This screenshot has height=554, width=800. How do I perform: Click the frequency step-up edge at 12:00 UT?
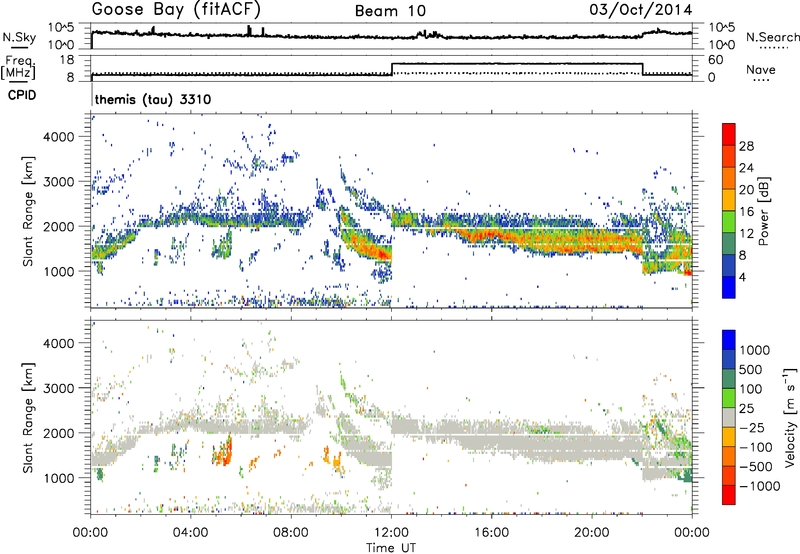pyautogui.click(x=392, y=69)
